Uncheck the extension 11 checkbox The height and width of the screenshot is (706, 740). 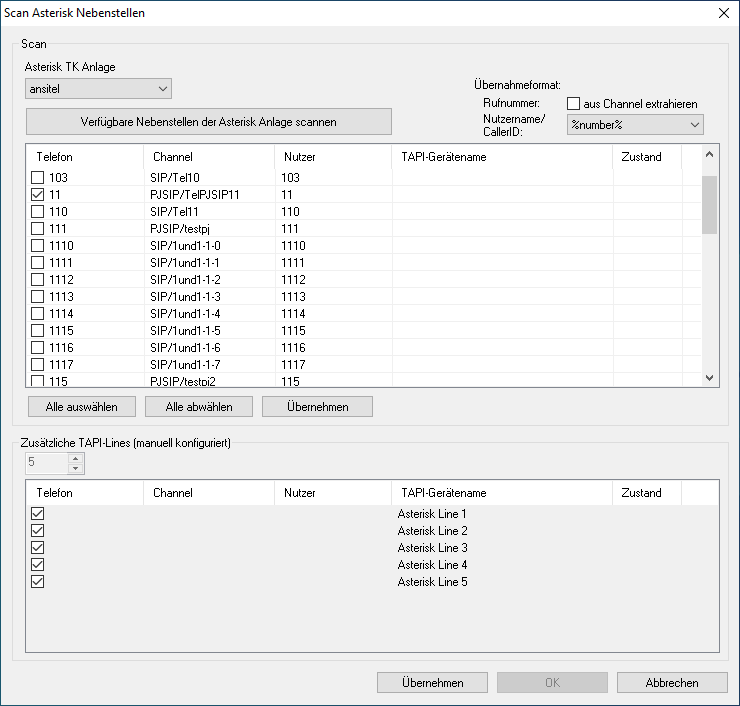pyautogui.click(x=38, y=194)
